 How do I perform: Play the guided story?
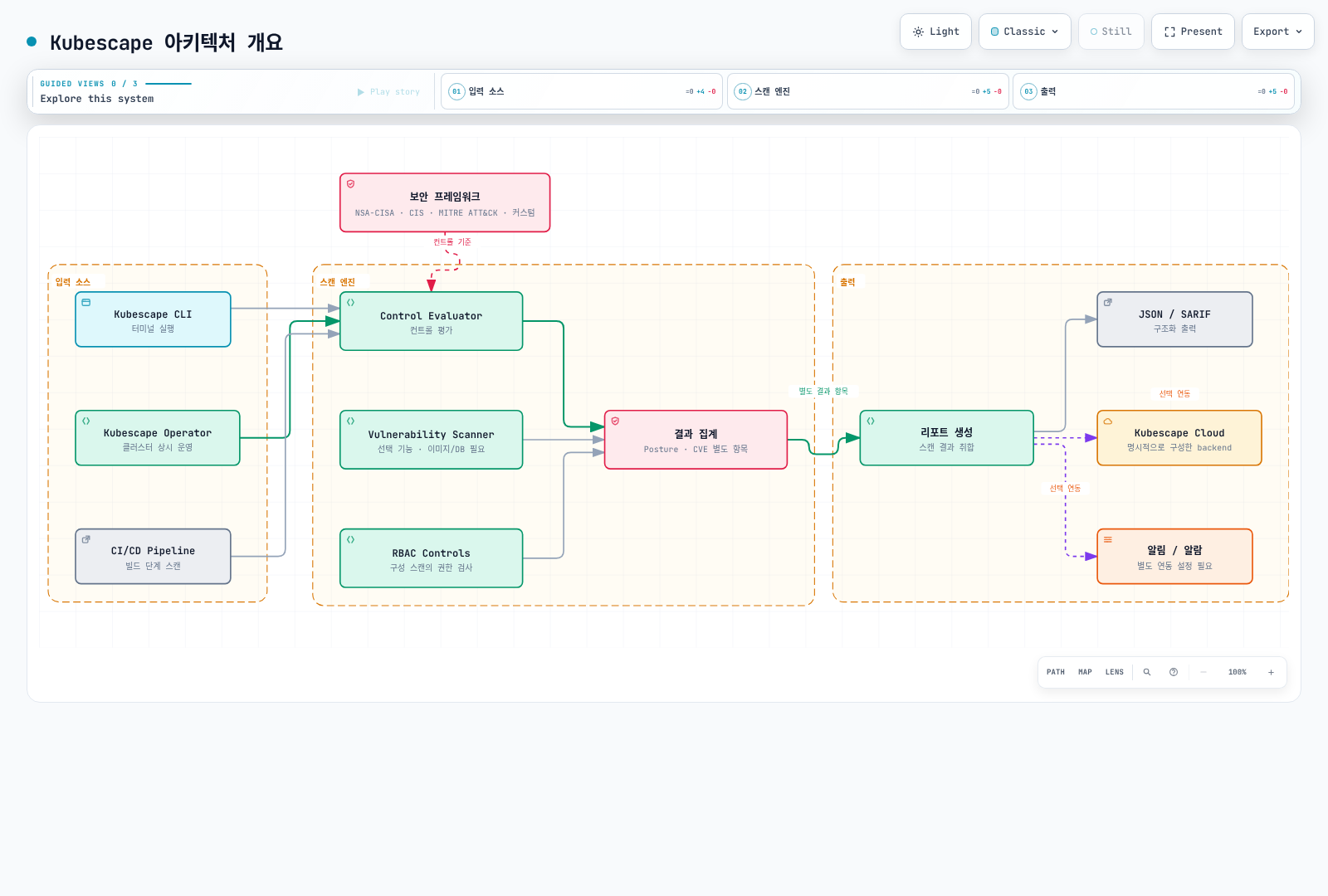click(388, 92)
